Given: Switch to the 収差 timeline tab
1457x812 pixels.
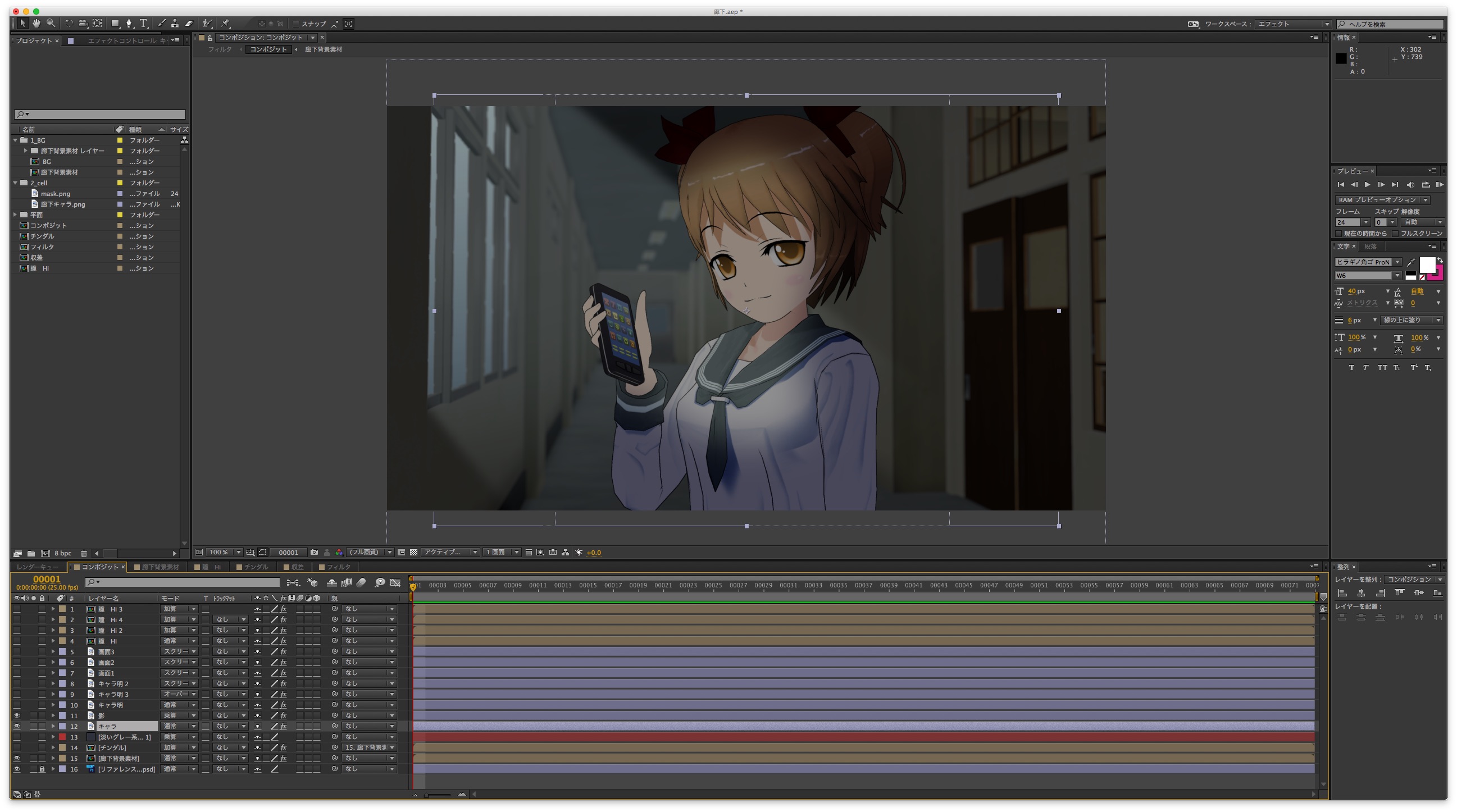Looking at the screenshot, I should (x=294, y=567).
